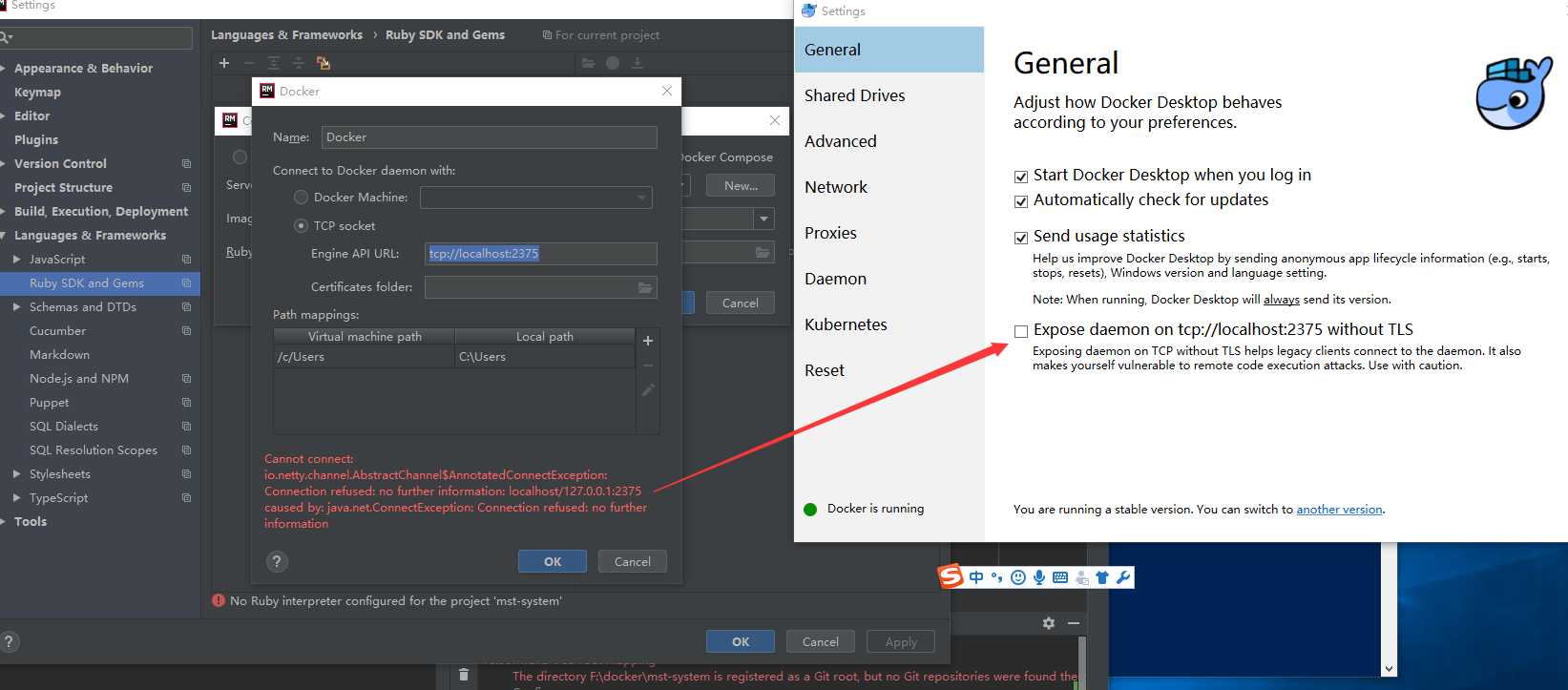Click the Sogou voice input microphone
This screenshot has height=690, width=1568.
click(x=1039, y=577)
